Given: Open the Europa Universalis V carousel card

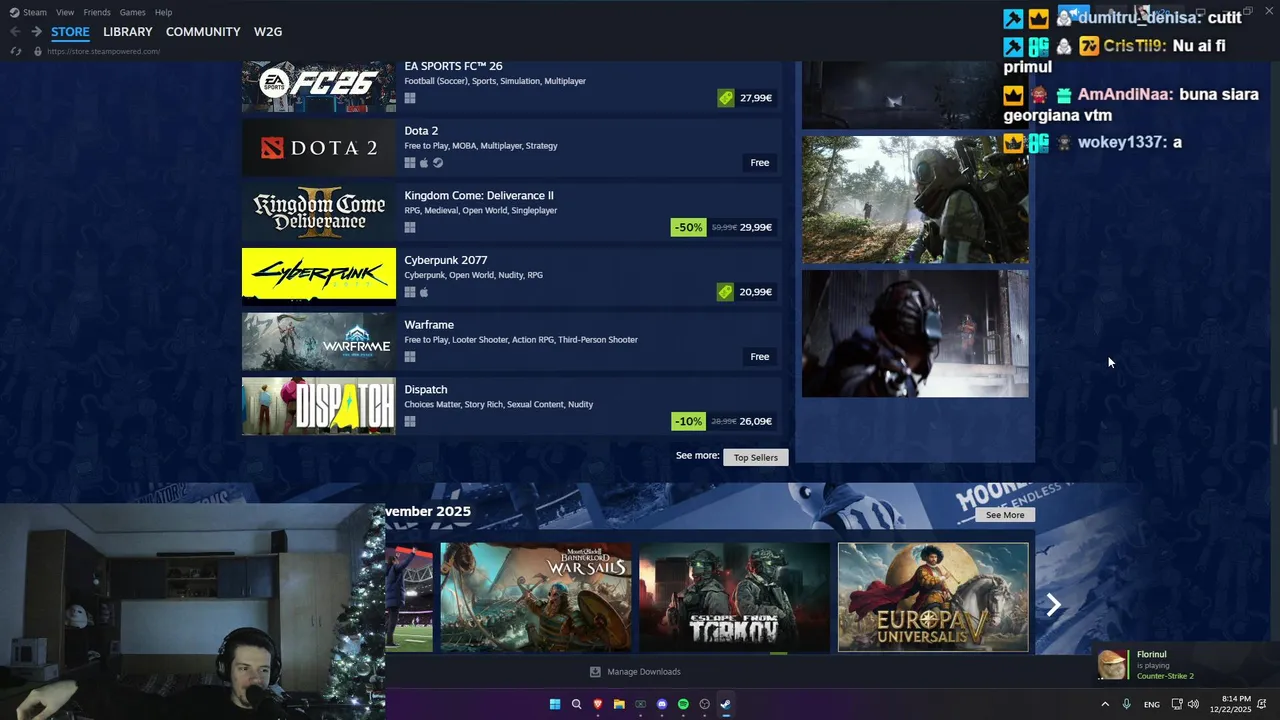Looking at the screenshot, I should (x=933, y=597).
